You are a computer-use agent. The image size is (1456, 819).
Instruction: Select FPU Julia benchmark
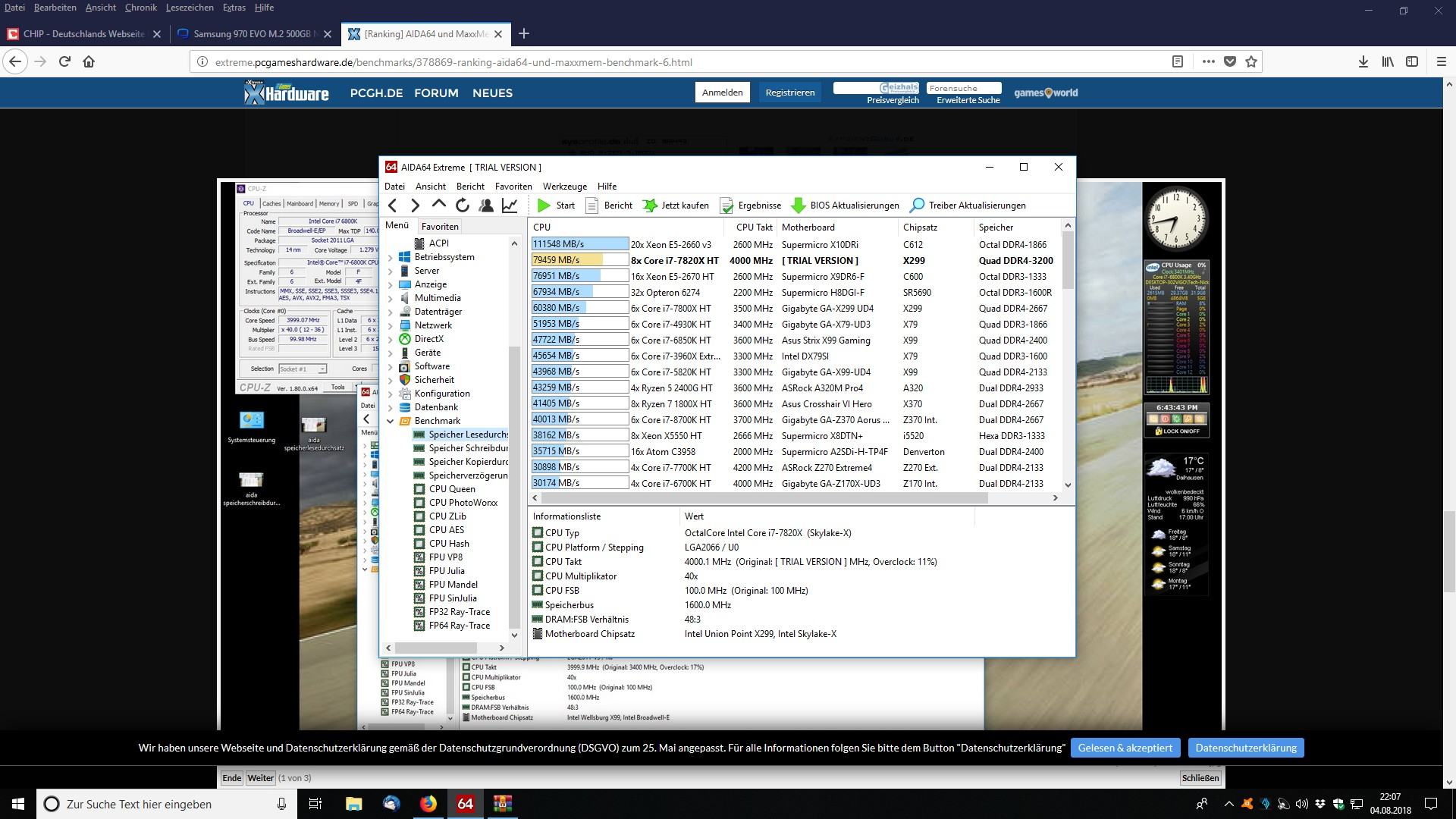(x=440, y=571)
